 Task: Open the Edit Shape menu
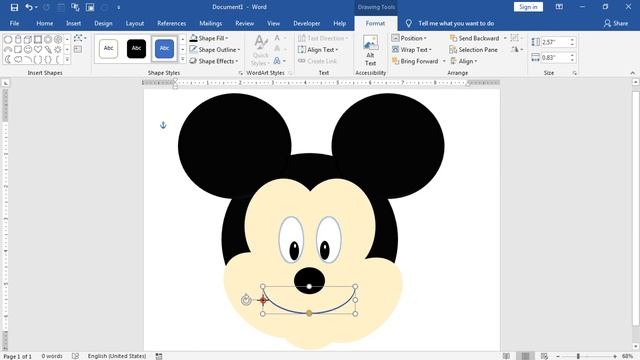[x=80, y=38]
